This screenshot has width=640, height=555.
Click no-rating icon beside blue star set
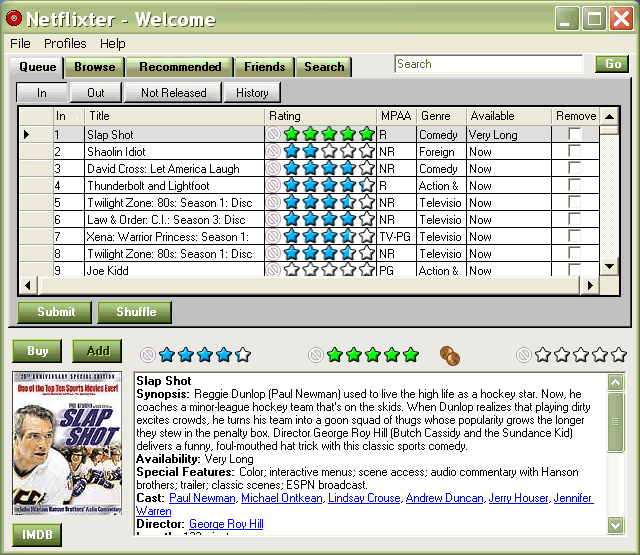[148, 355]
